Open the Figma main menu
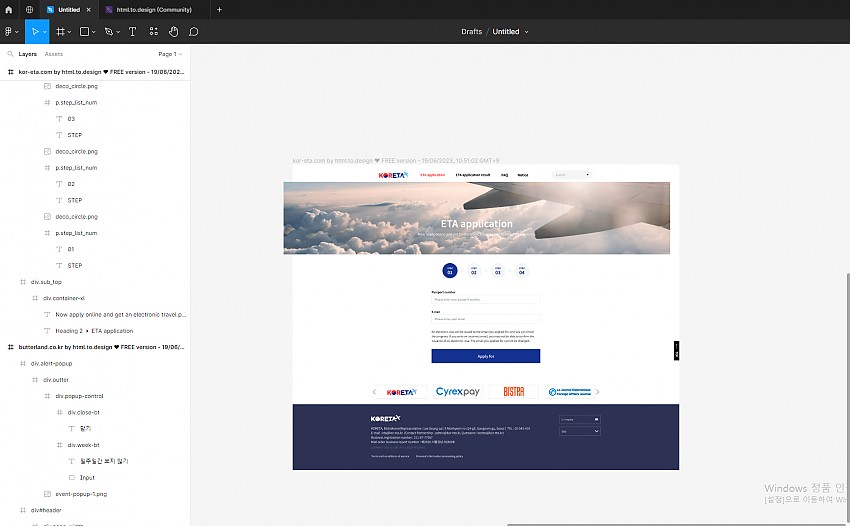This screenshot has height=526, width=850. [10, 31]
